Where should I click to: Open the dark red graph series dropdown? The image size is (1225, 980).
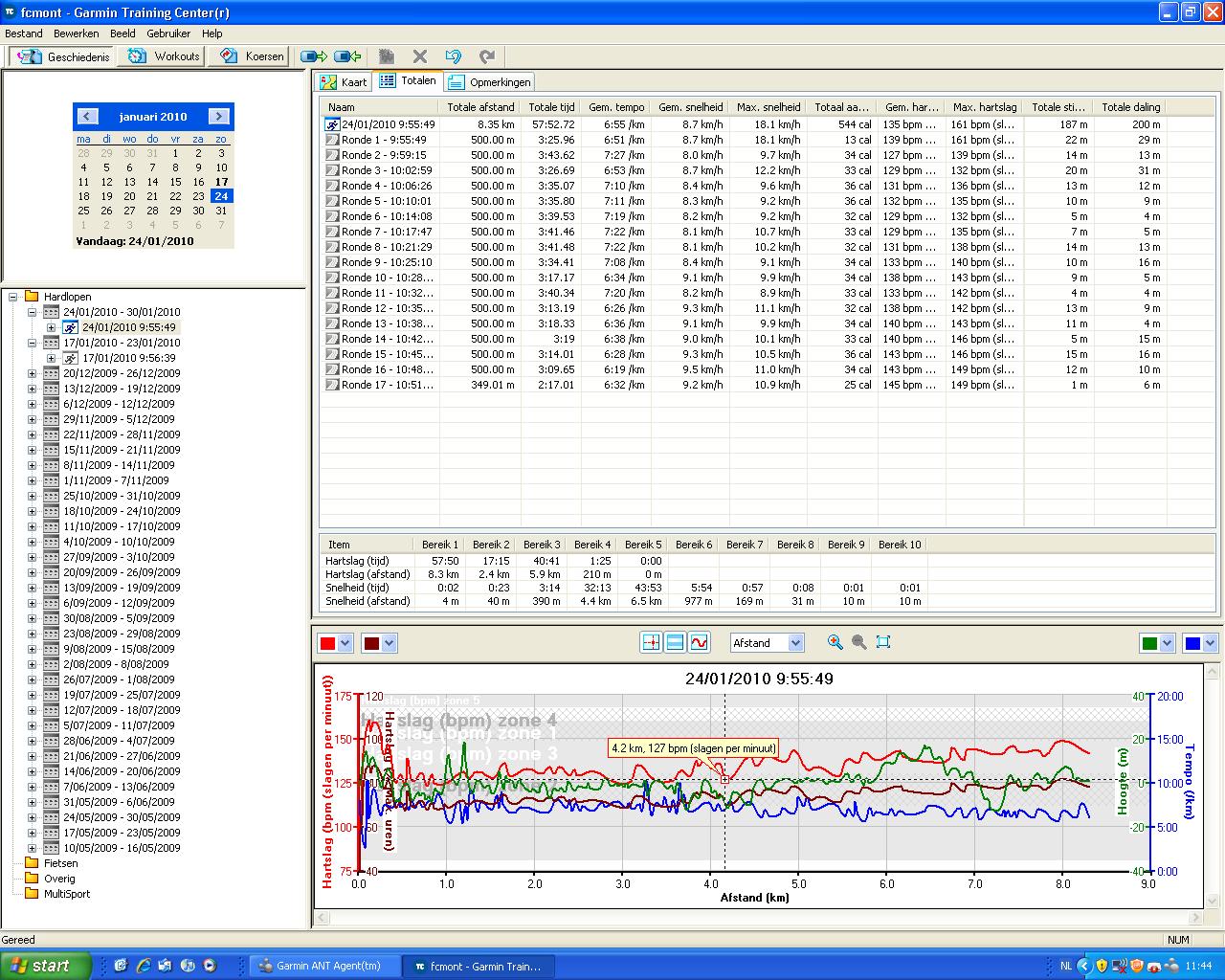coord(389,643)
